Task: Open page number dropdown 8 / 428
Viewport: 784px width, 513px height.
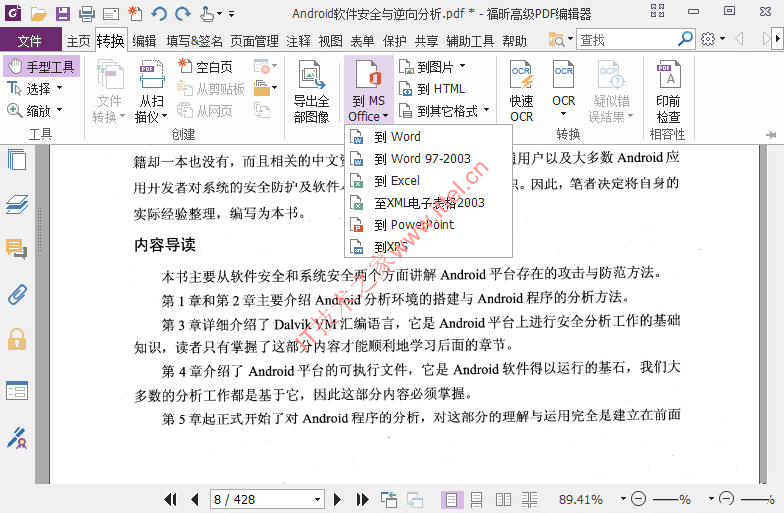Action: (x=317, y=500)
